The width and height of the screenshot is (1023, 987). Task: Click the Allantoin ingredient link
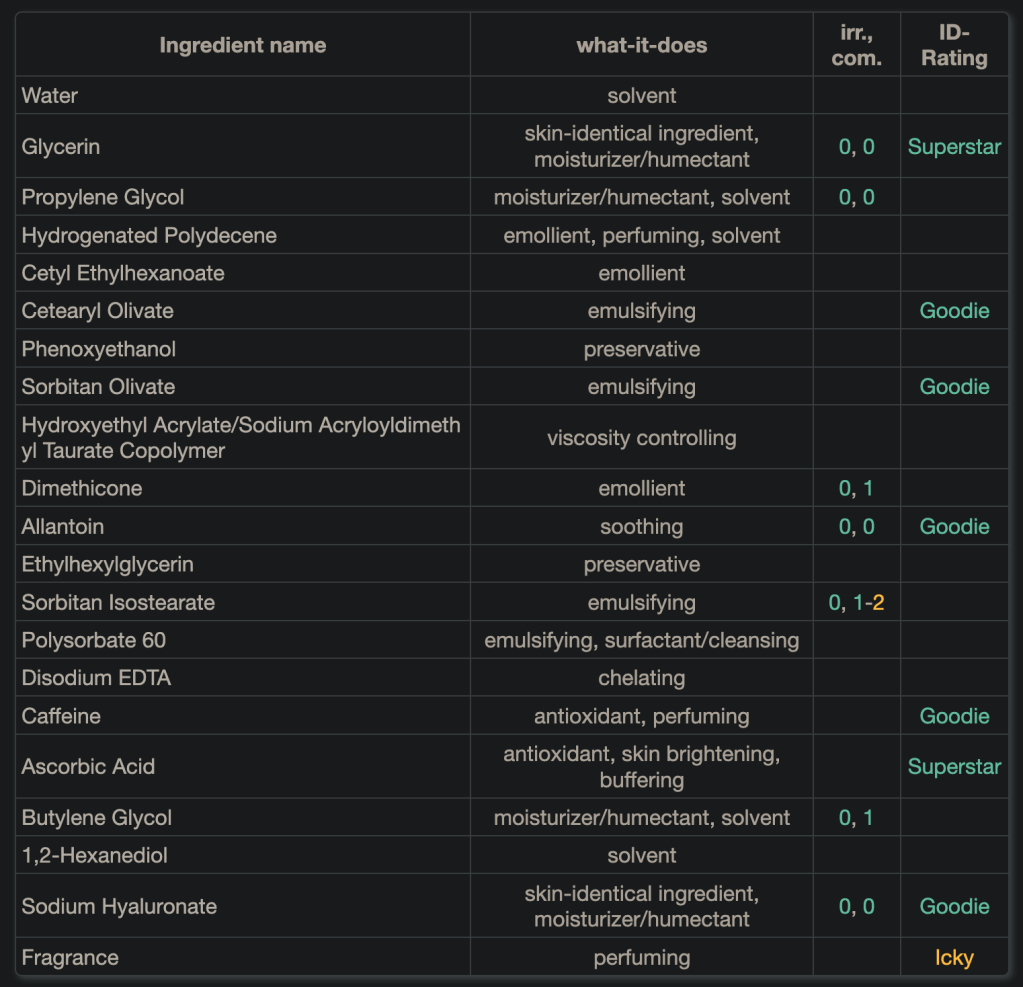coord(63,527)
